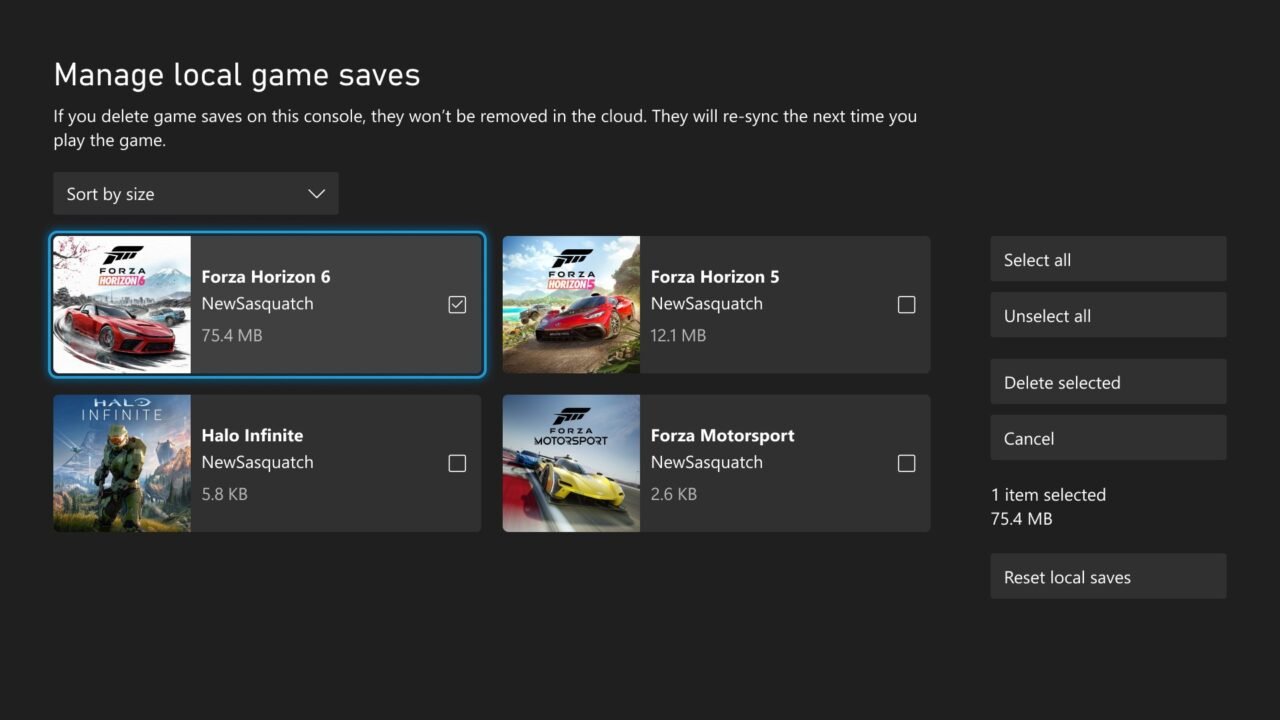Viewport: 1280px width, 720px height.
Task: Open the Sort by size dropdown
Action: (x=196, y=194)
